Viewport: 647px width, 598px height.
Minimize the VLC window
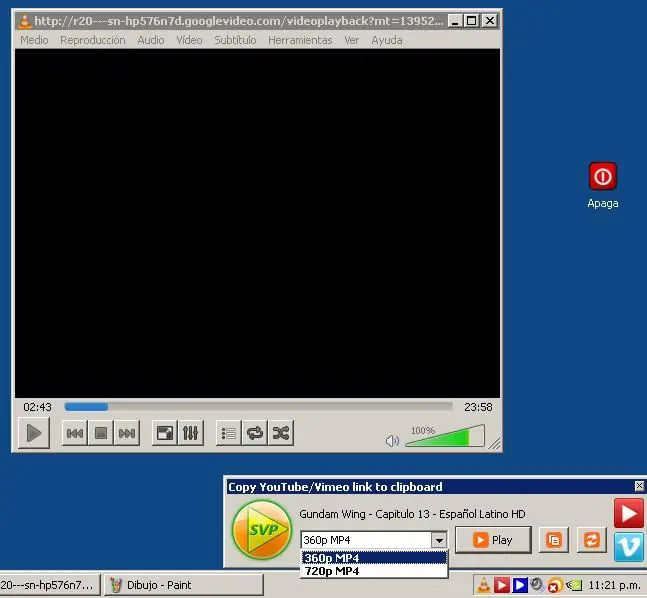point(454,21)
